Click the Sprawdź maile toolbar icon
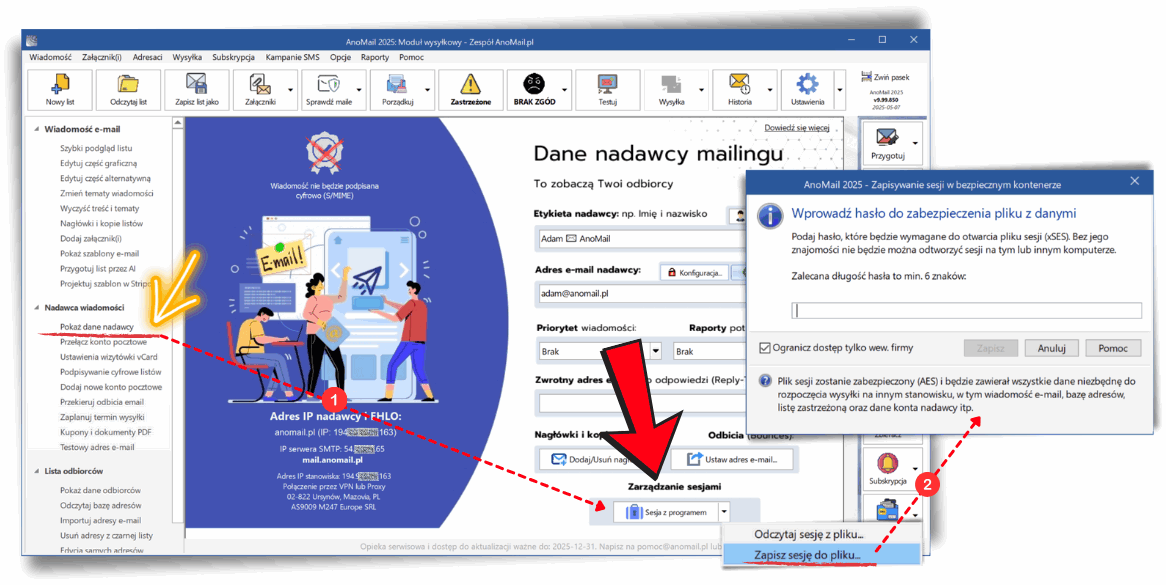1166x585 pixels. [x=328, y=90]
